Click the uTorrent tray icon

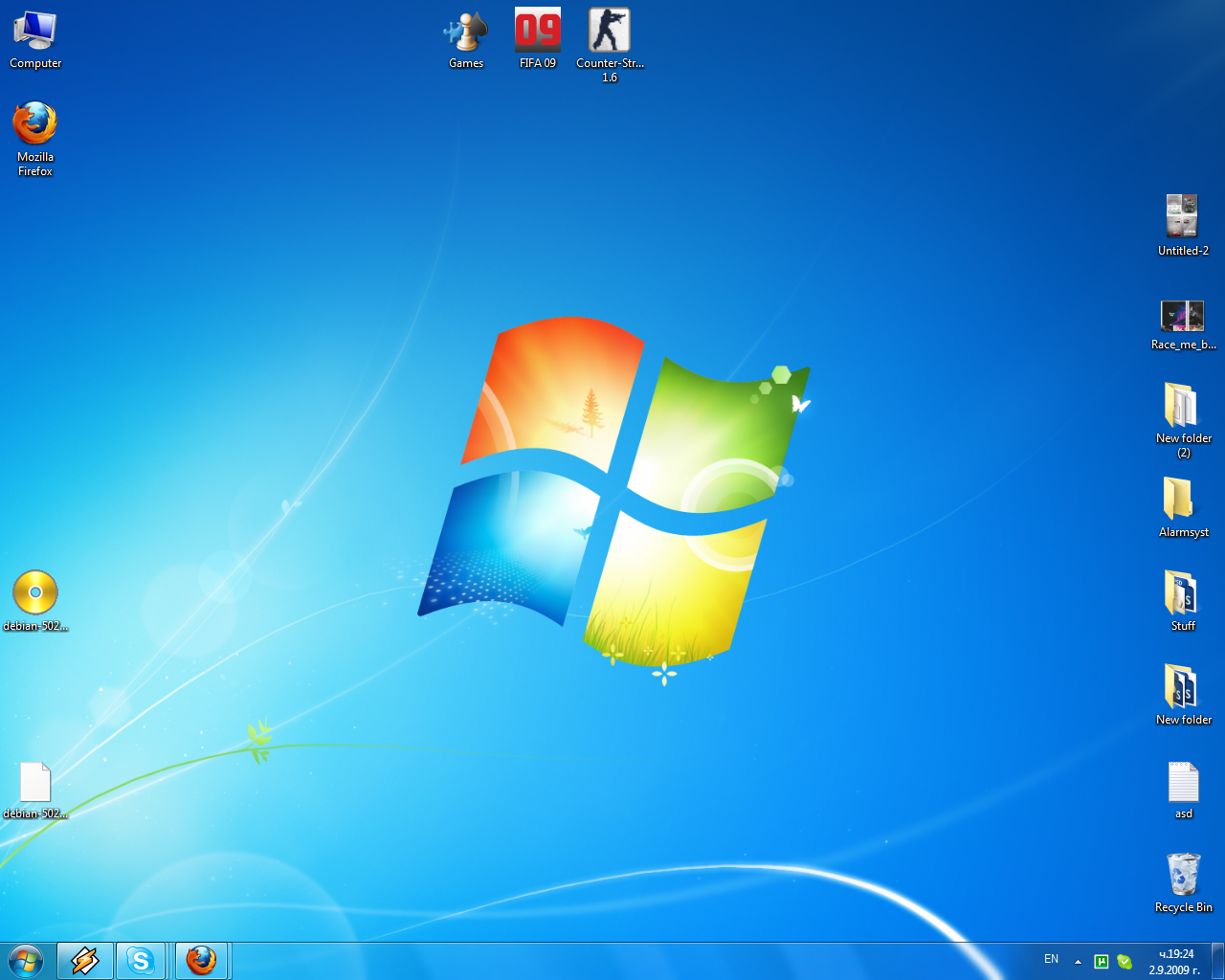pos(1102,962)
